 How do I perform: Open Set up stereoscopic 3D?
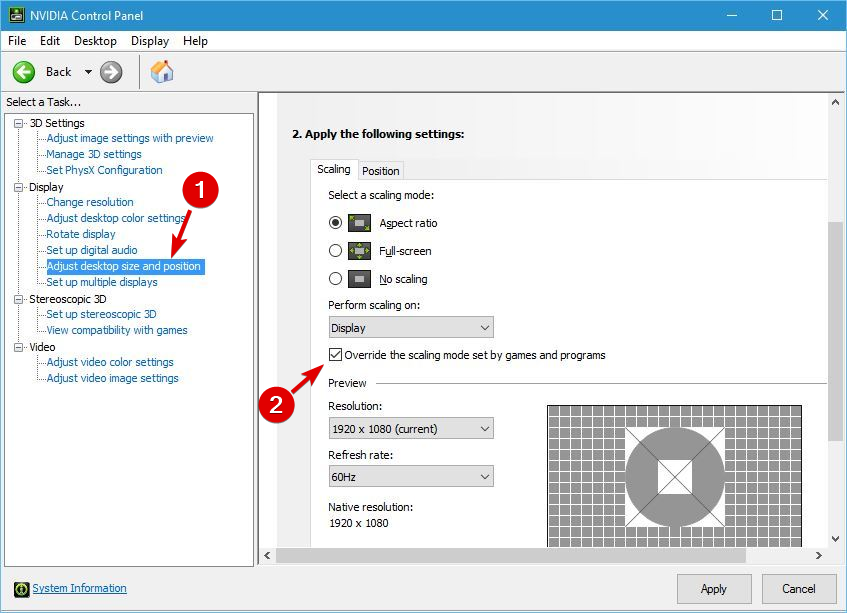click(x=101, y=314)
